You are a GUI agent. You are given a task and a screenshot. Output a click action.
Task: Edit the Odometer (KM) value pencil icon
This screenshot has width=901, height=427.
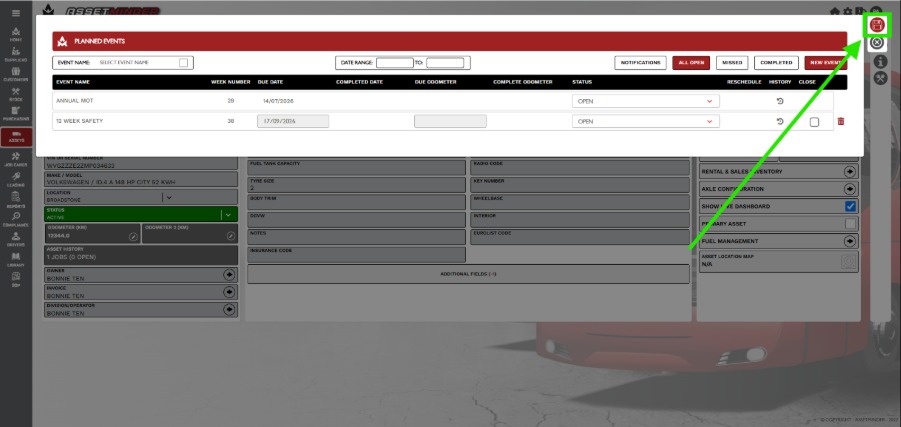[x=133, y=236]
